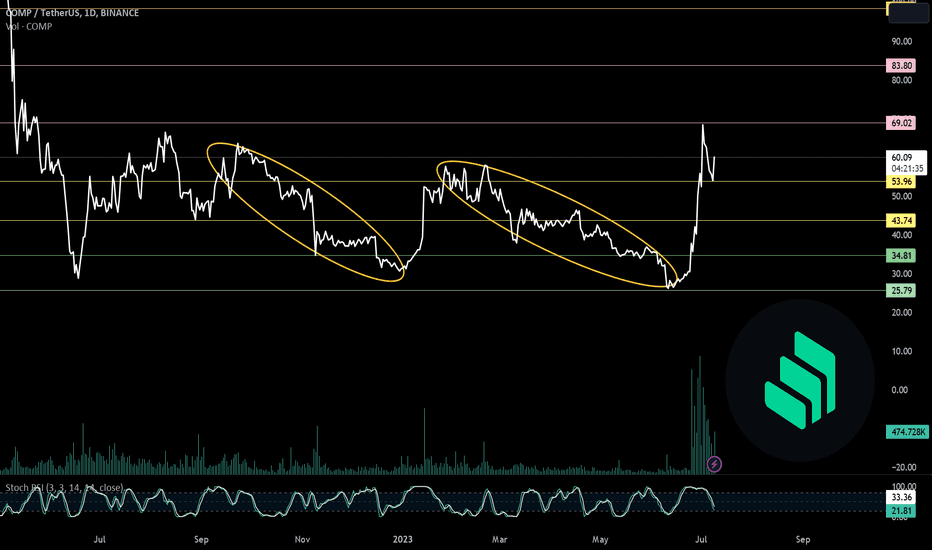Open the Stoch RSI indicator legend label
932x550 pixels.
tap(64, 488)
